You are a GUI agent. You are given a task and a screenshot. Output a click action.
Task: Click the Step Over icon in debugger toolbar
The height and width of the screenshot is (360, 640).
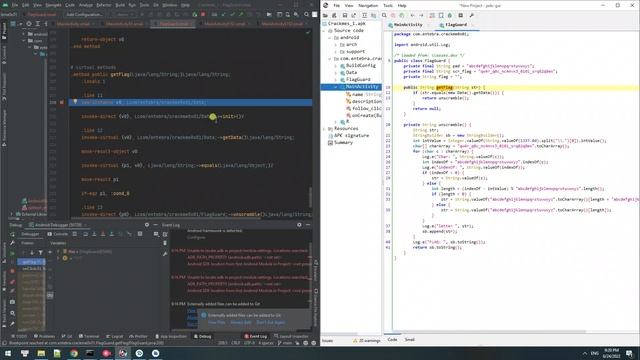click(85, 234)
